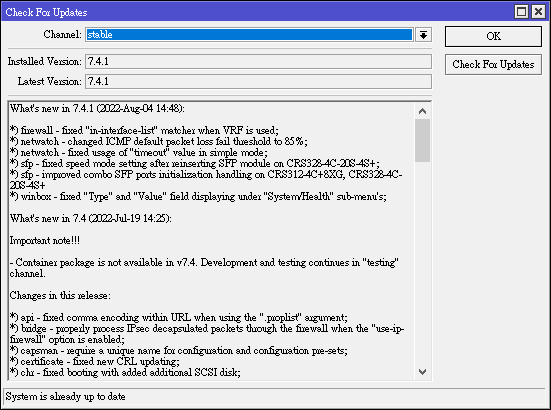
Task: Select the stable channel field
Action: coord(249,35)
